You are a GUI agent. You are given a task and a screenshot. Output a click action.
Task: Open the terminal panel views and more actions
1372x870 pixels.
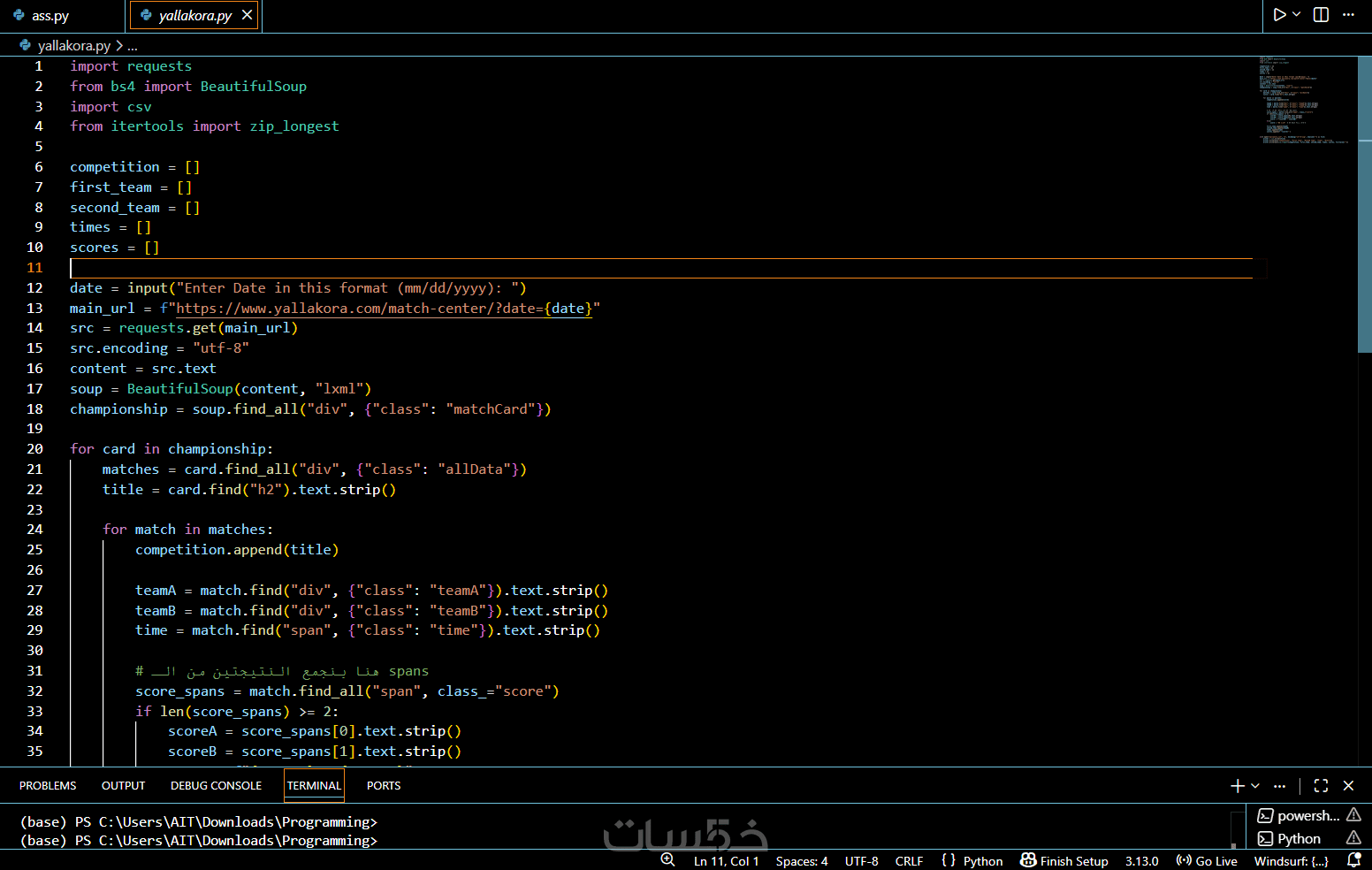pyautogui.click(x=1279, y=785)
